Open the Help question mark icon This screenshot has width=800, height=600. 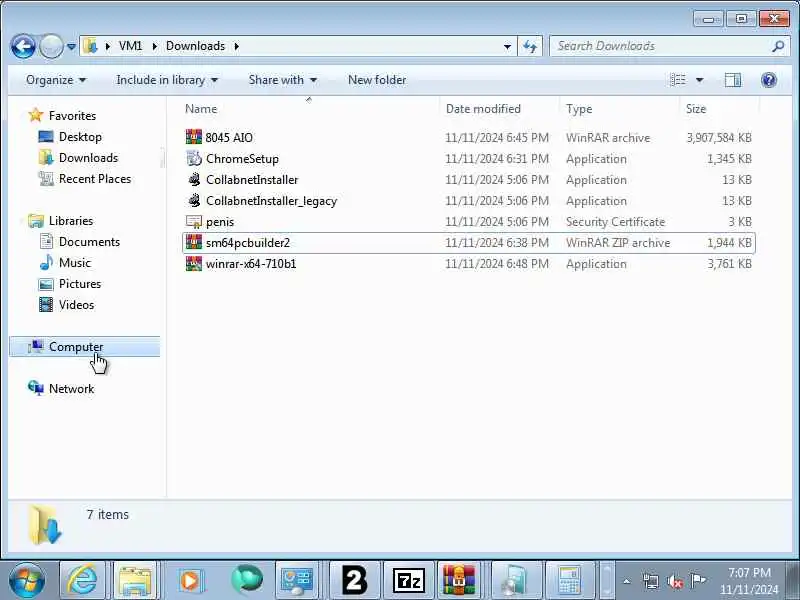768,80
